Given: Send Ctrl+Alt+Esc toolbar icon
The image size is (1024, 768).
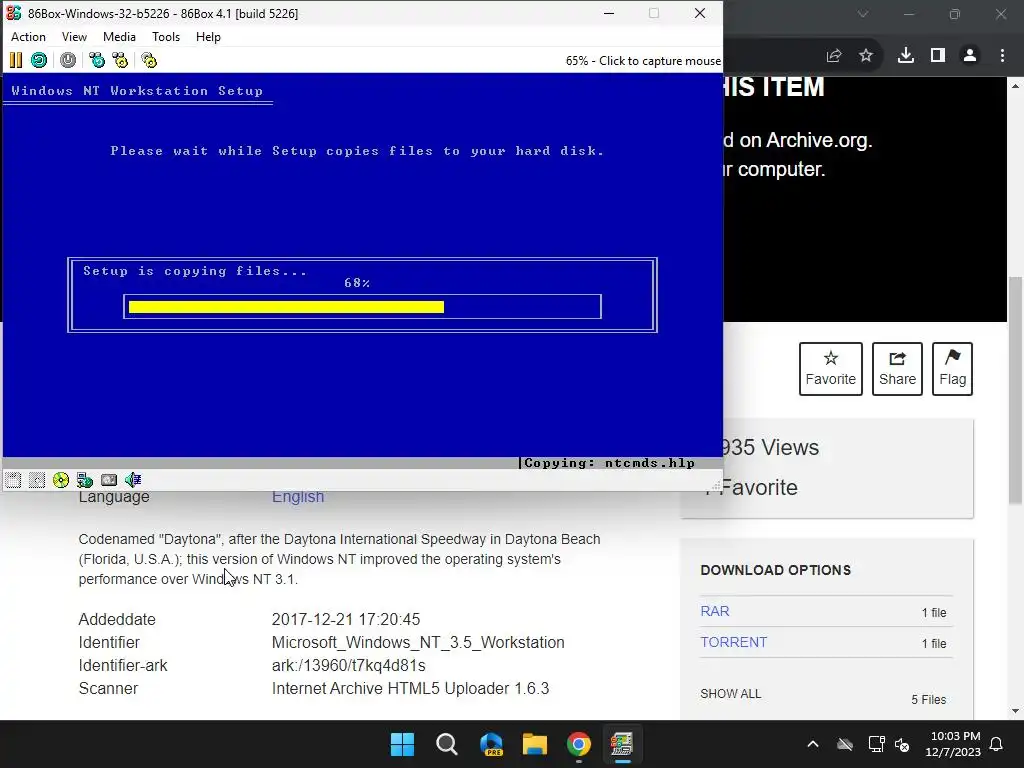Looking at the screenshot, I should click(x=120, y=61).
